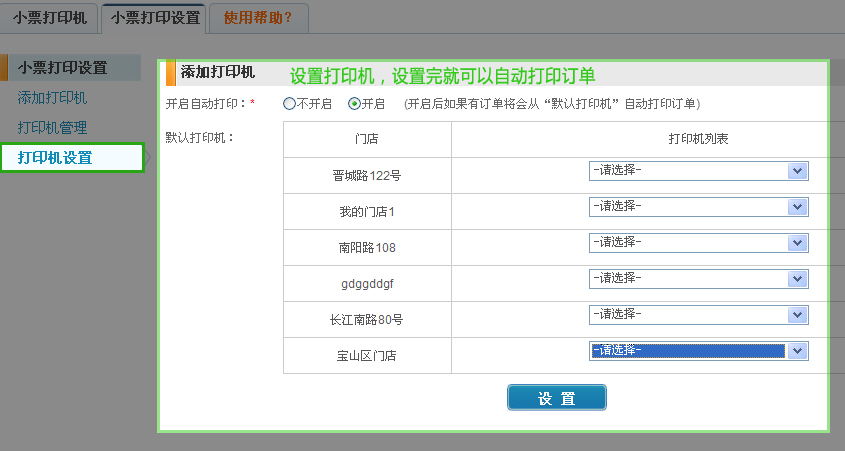Open 打印机管理 in the sidebar

52,128
